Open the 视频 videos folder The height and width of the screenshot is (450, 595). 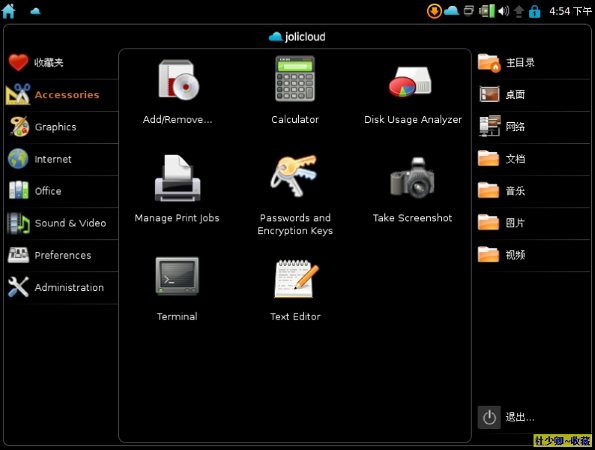pos(533,255)
